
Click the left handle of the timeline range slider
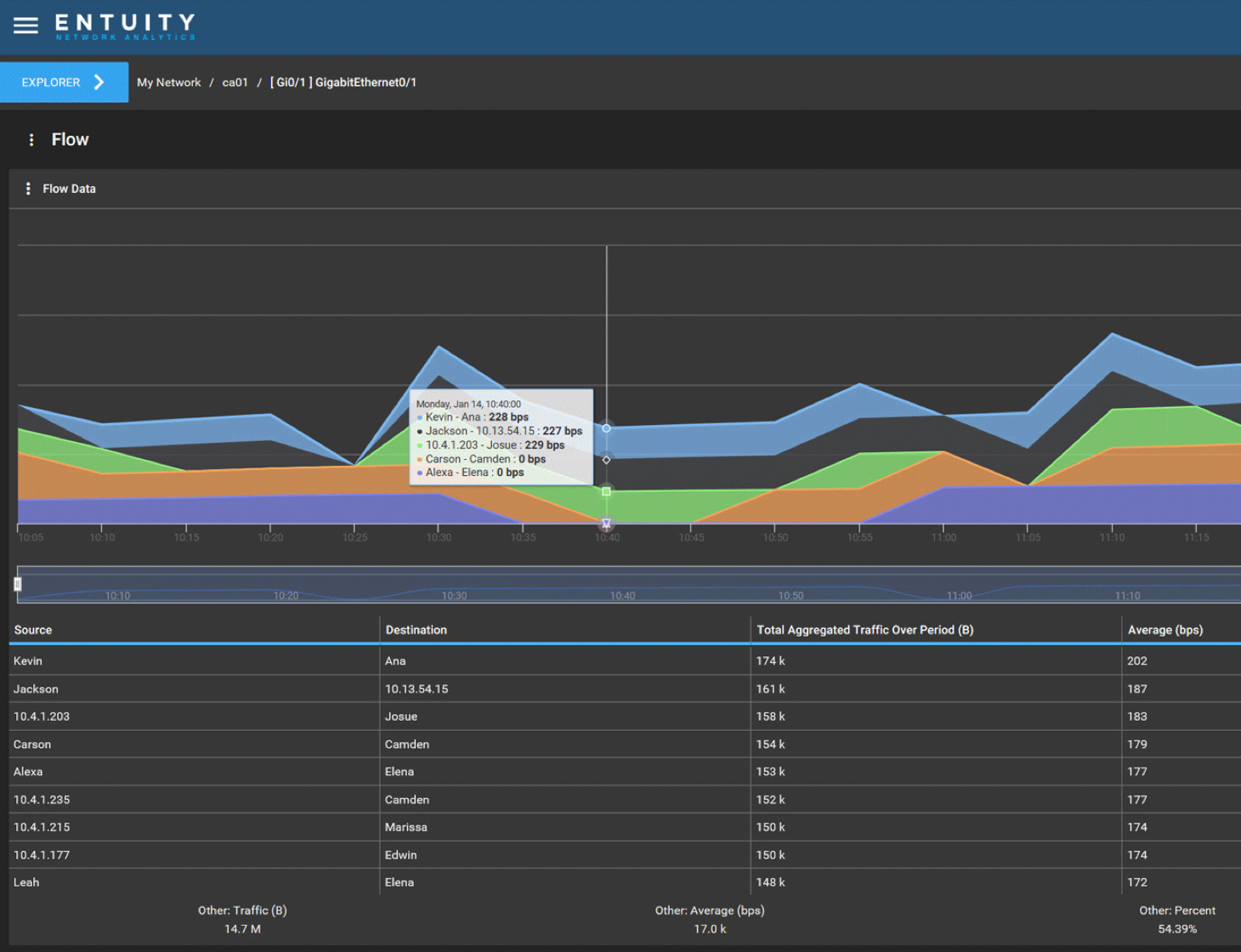click(16, 583)
